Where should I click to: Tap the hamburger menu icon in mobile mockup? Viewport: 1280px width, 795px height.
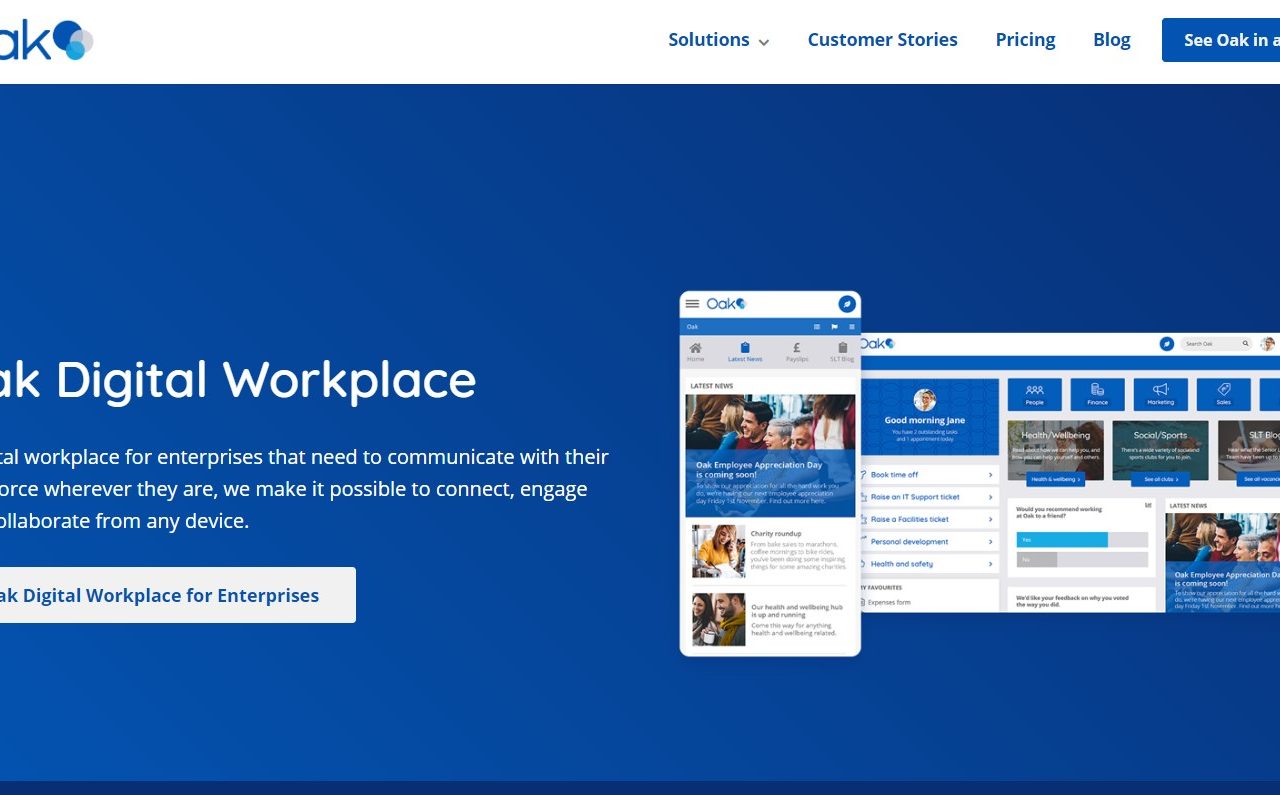point(692,304)
